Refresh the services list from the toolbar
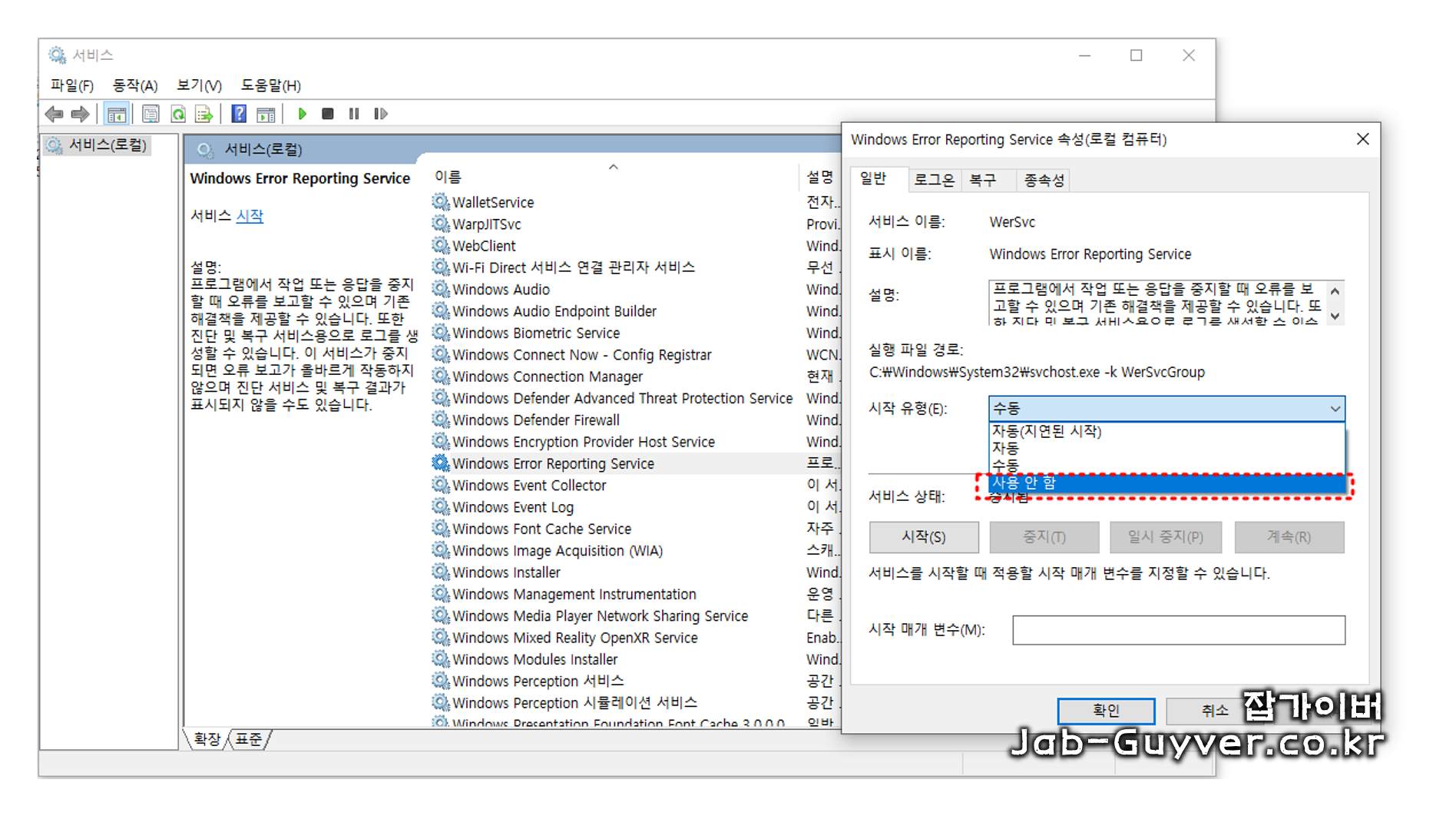Screen dimensions: 1456x816 [178, 114]
